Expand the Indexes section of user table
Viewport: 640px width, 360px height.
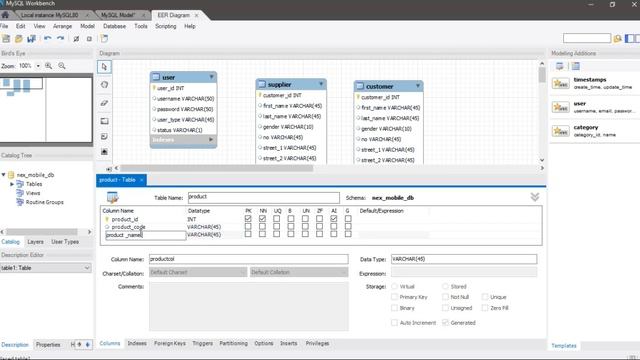tap(211, 140)
